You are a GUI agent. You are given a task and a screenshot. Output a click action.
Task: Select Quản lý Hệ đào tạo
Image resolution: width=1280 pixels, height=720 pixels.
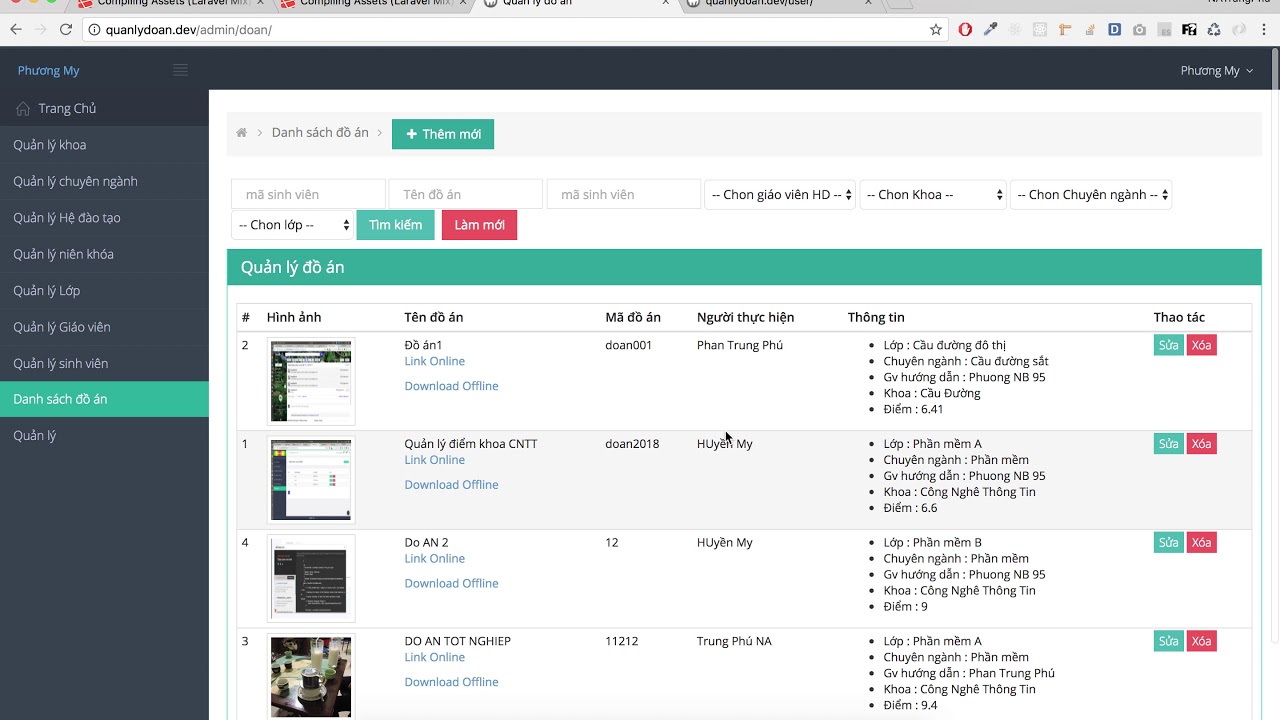click(x=104, y=218)
